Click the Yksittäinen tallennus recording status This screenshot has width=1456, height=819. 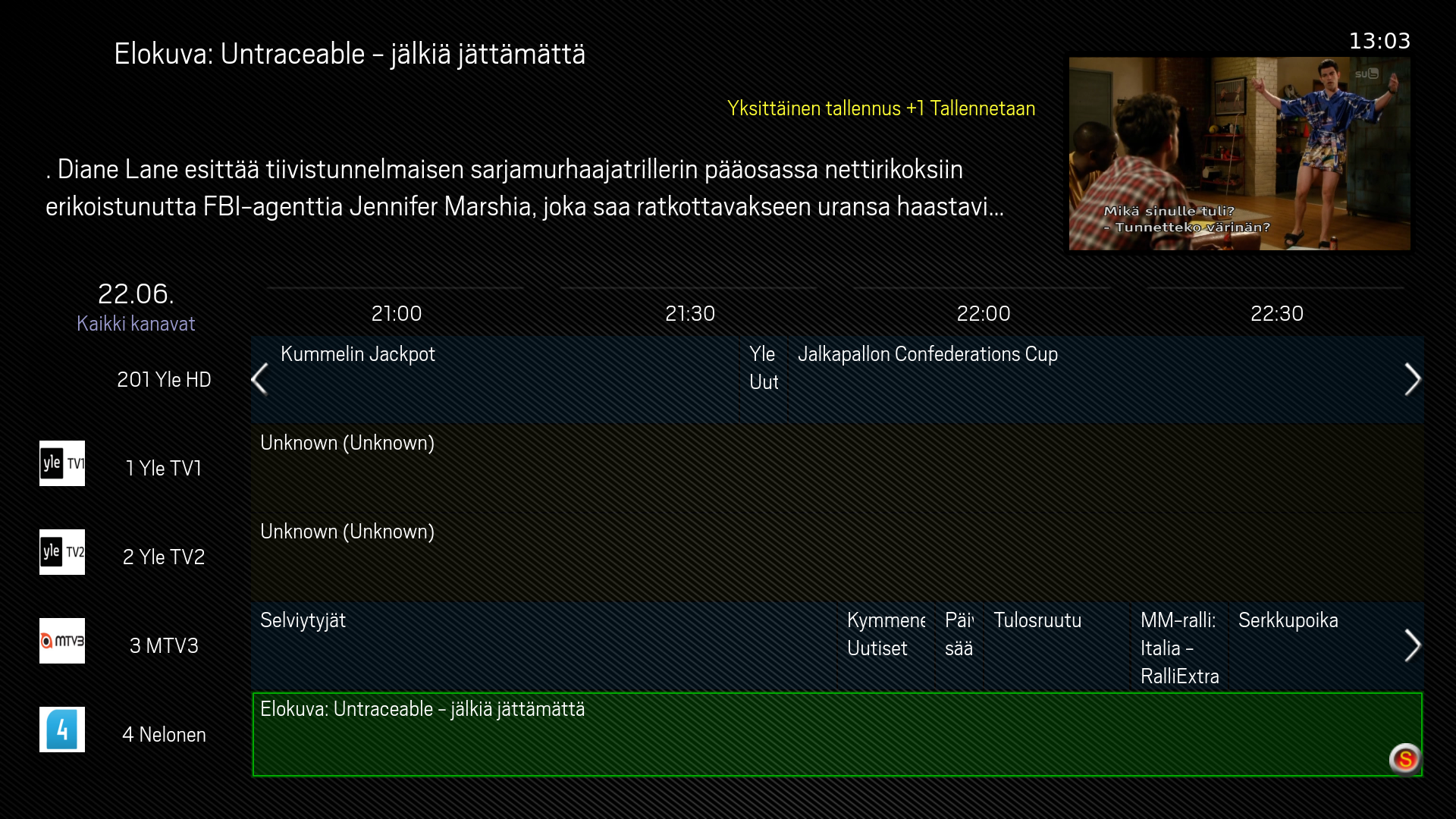pyautogui.click(x=881, y=108)
